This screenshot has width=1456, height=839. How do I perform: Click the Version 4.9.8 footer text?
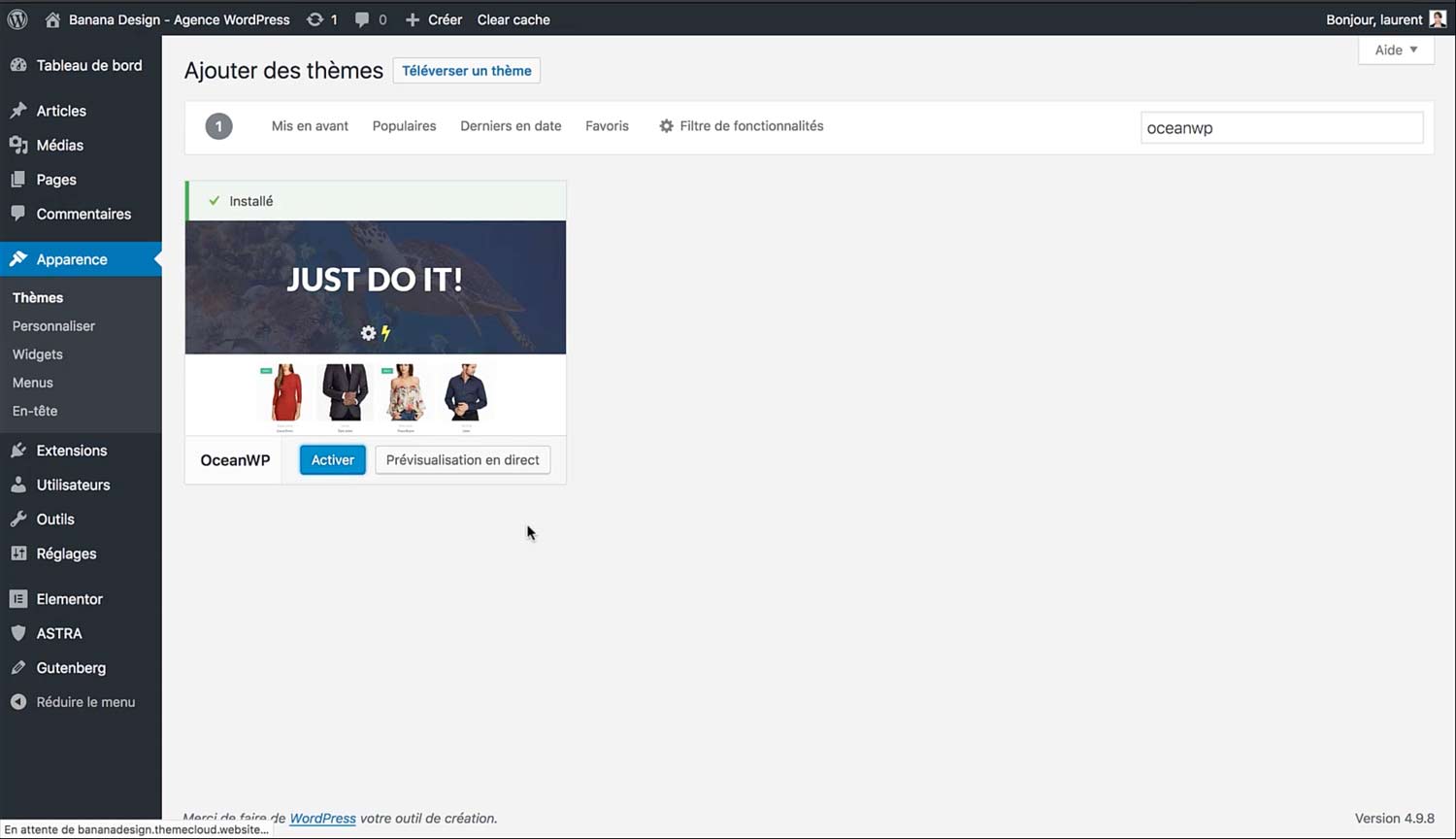click(1395, 819)
